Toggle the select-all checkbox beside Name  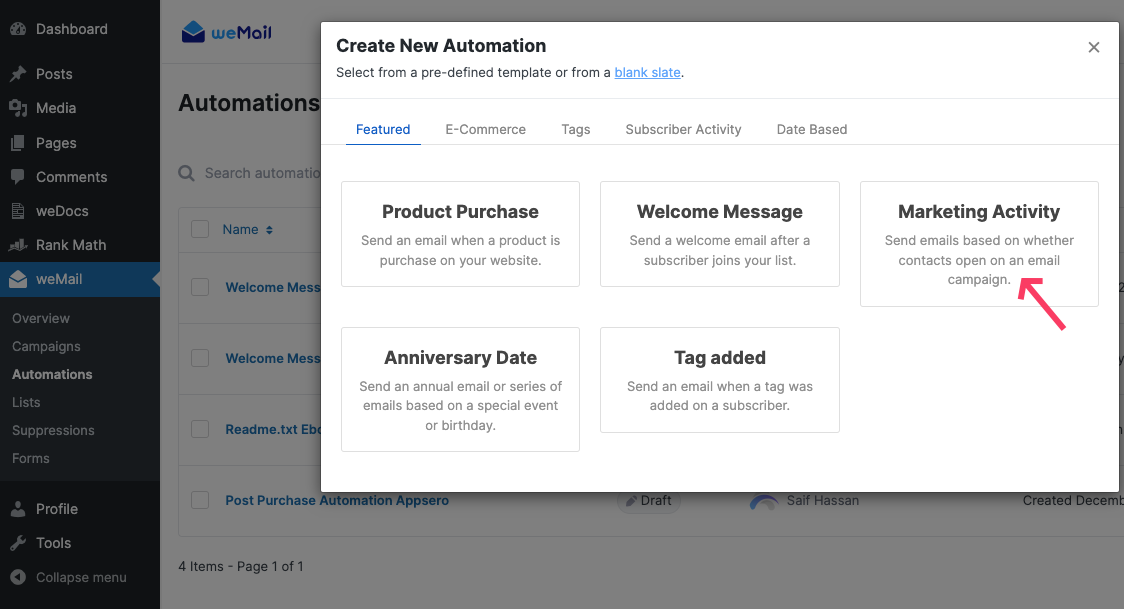pyautogui.click(x=200, y=229)
